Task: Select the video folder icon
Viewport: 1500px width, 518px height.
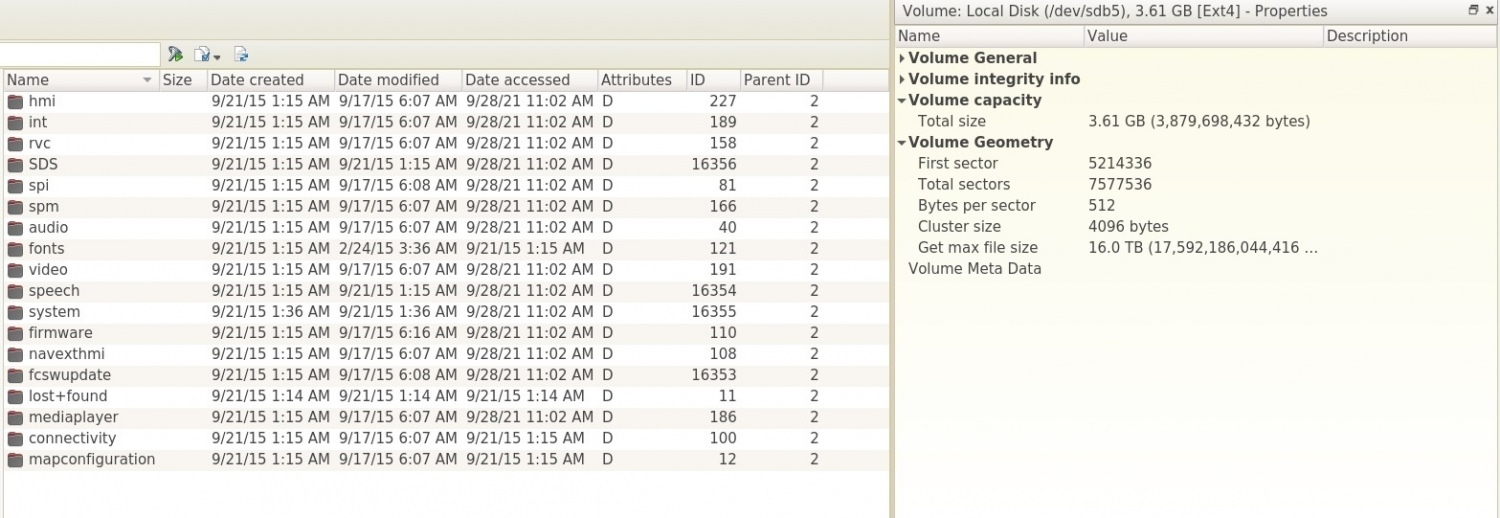Action: pyautogui.click(x=15, y=269)
